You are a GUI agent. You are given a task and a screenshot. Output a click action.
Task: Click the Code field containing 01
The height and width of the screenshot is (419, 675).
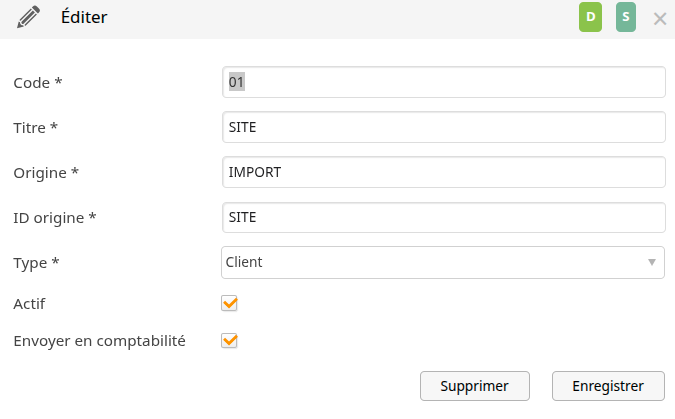(x=444, y=82)
